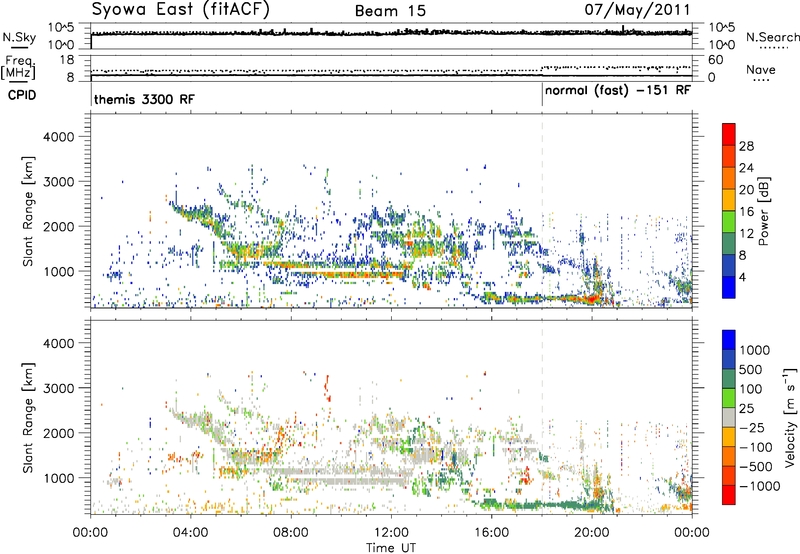Click the '12:00' time axis tick label
Viewport: 800px width, 554px height.
(391, 533)
